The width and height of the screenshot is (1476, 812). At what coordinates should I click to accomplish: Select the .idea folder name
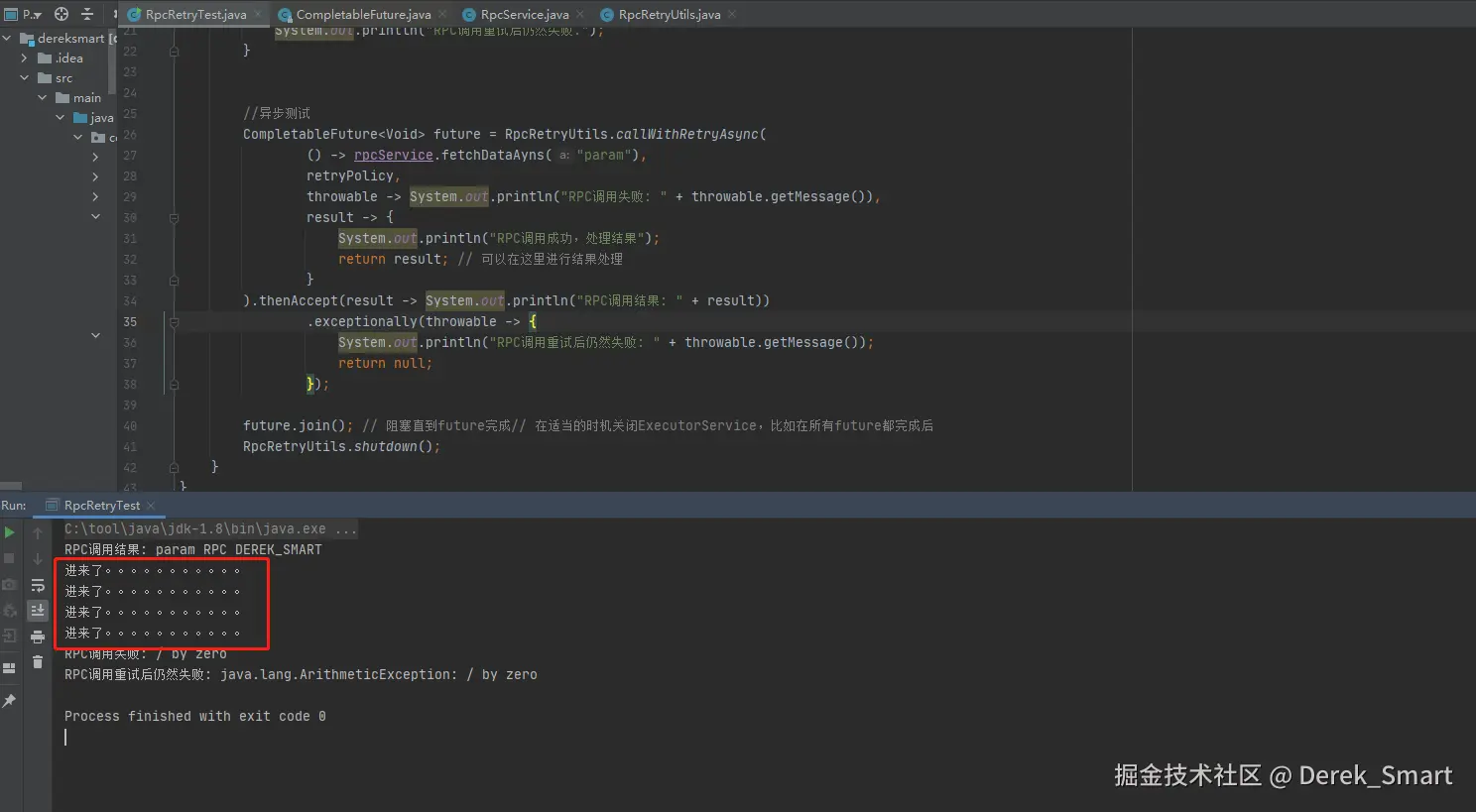pyautogui.click(x=69, y=58)
